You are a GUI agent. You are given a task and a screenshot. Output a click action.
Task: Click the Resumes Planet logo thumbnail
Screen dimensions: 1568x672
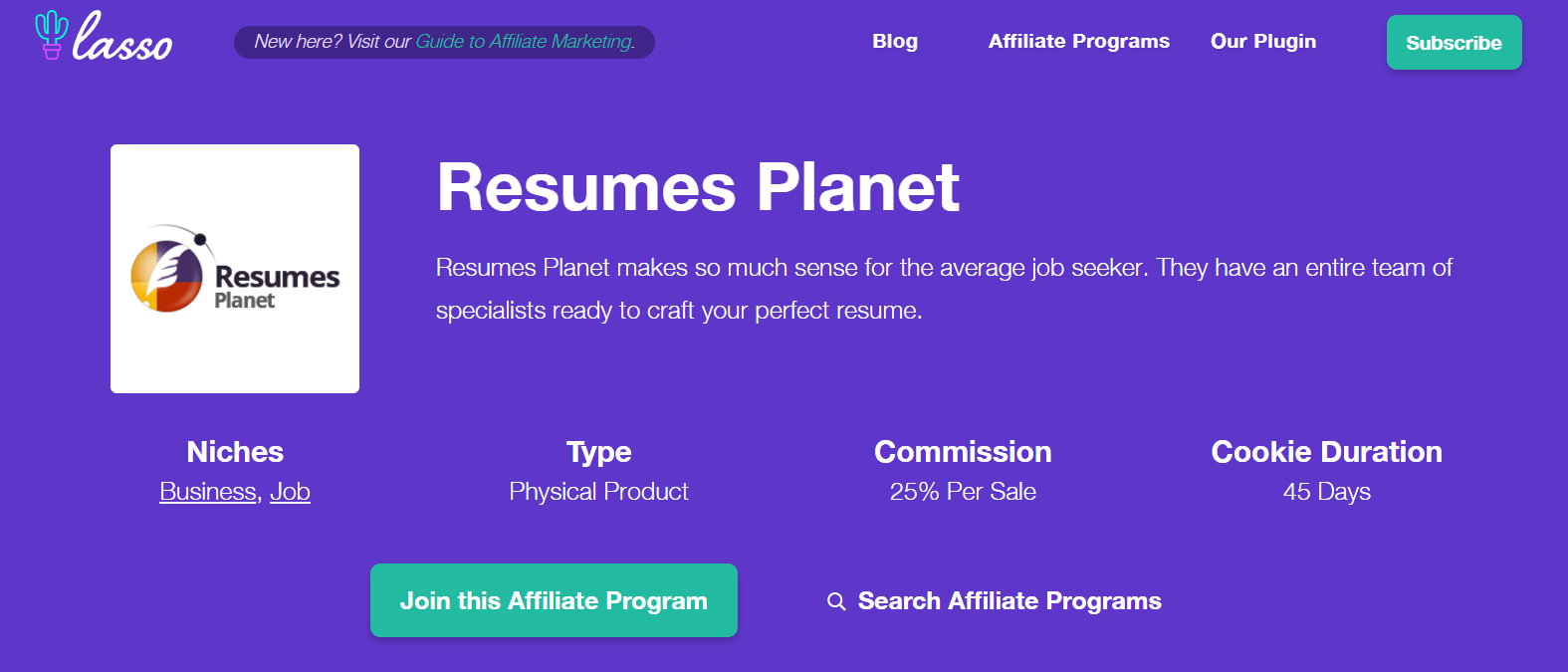(235, 269)
